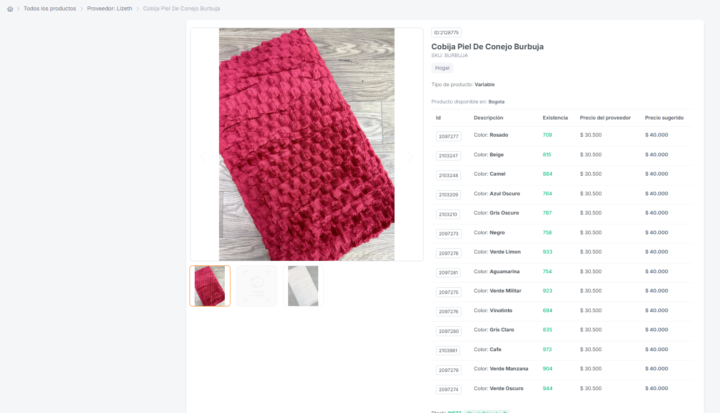This screenshot has width=720, height=413.
Task: Click the Rosado stock value 709
Action: tap(547, 135)
